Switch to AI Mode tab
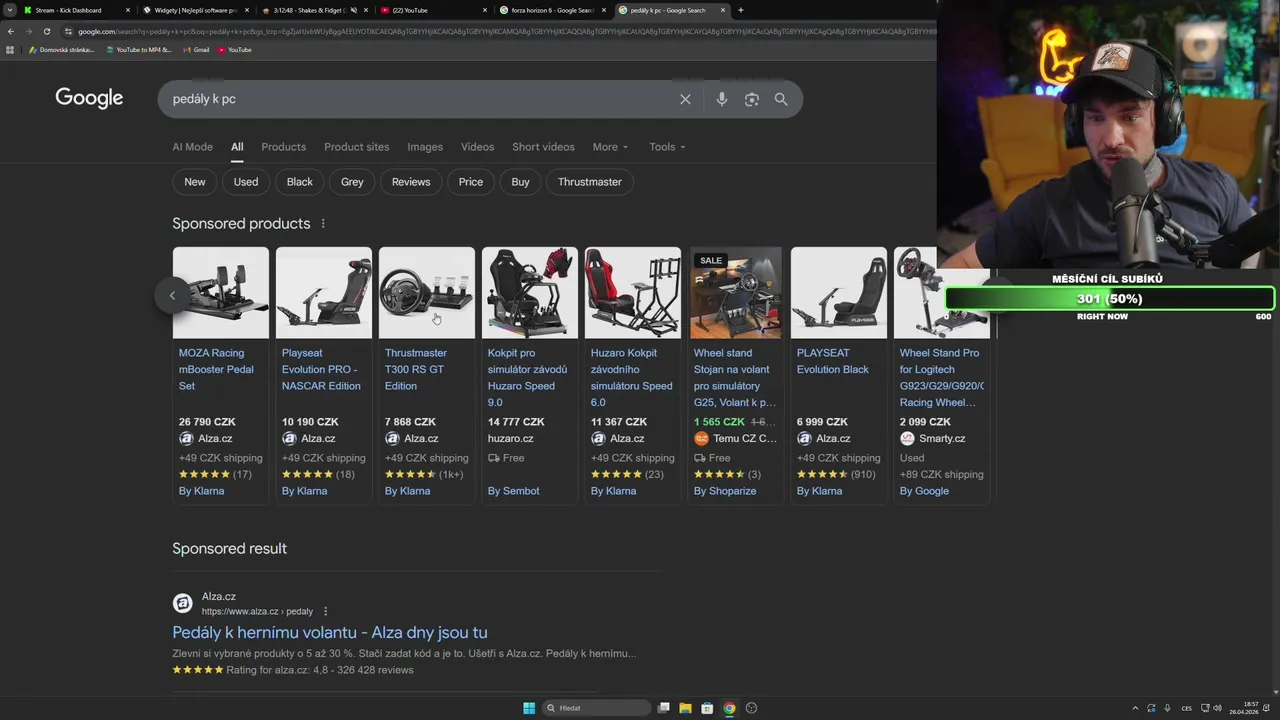The height and width of the screenshot is (720, 1280). [x=192, y=147]
